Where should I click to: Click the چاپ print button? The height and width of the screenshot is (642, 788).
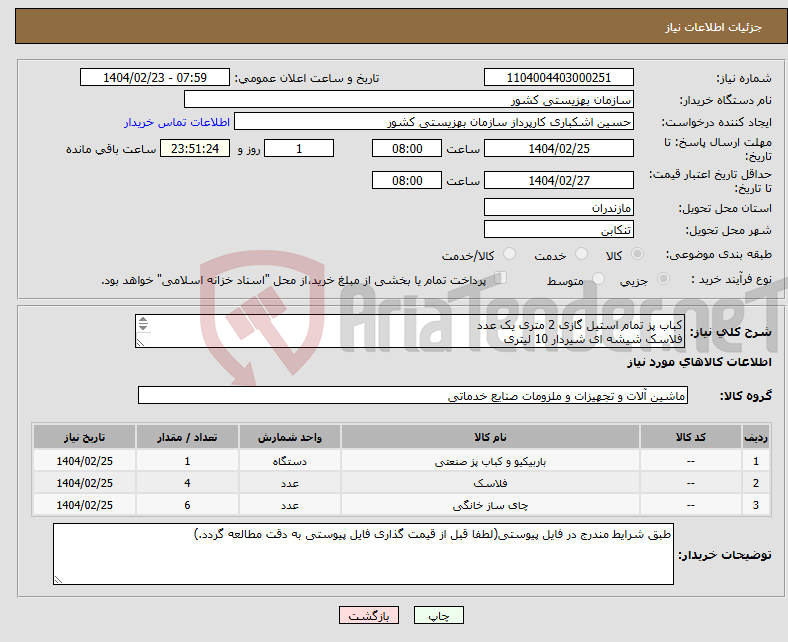coord(438,615)
